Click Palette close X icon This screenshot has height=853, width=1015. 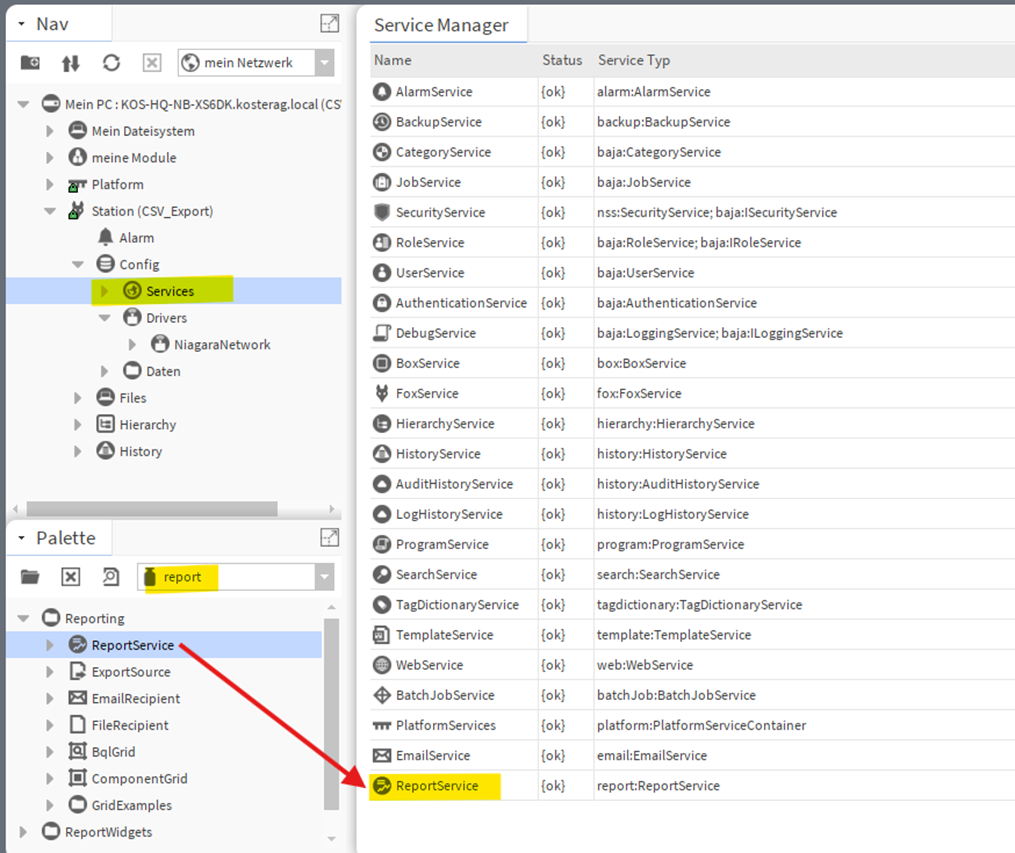pos(71,577)
